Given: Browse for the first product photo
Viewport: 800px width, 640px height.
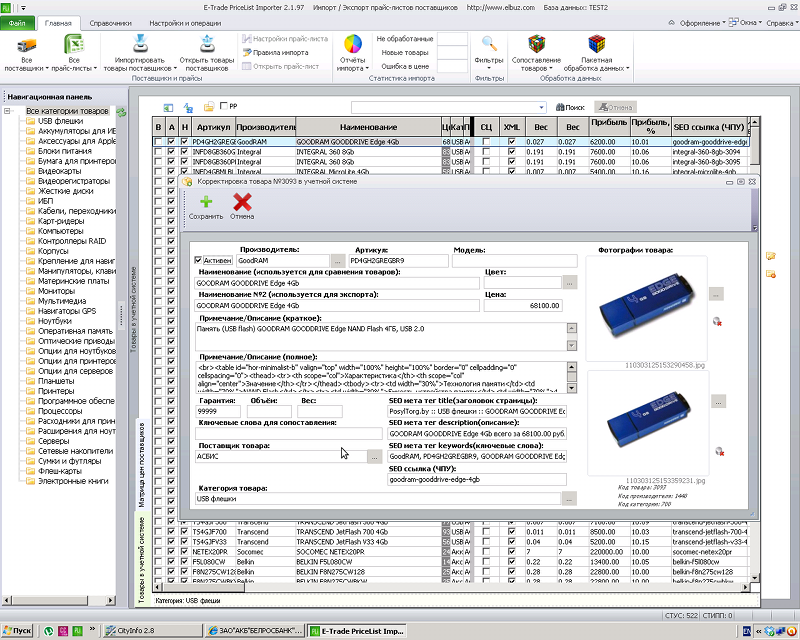Looking at the screenshot, I should pyautogui.click(x=716, y=294).
